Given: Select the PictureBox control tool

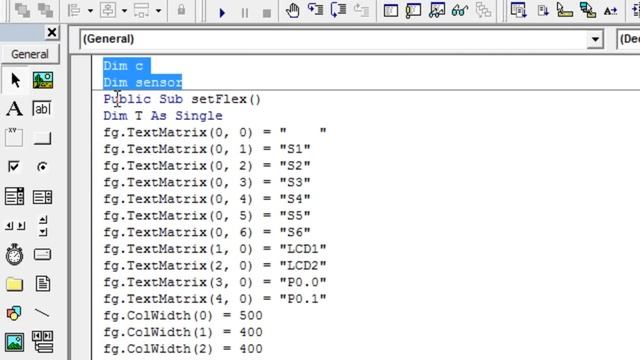Looking at the screenshot, I should coord(42,80).
